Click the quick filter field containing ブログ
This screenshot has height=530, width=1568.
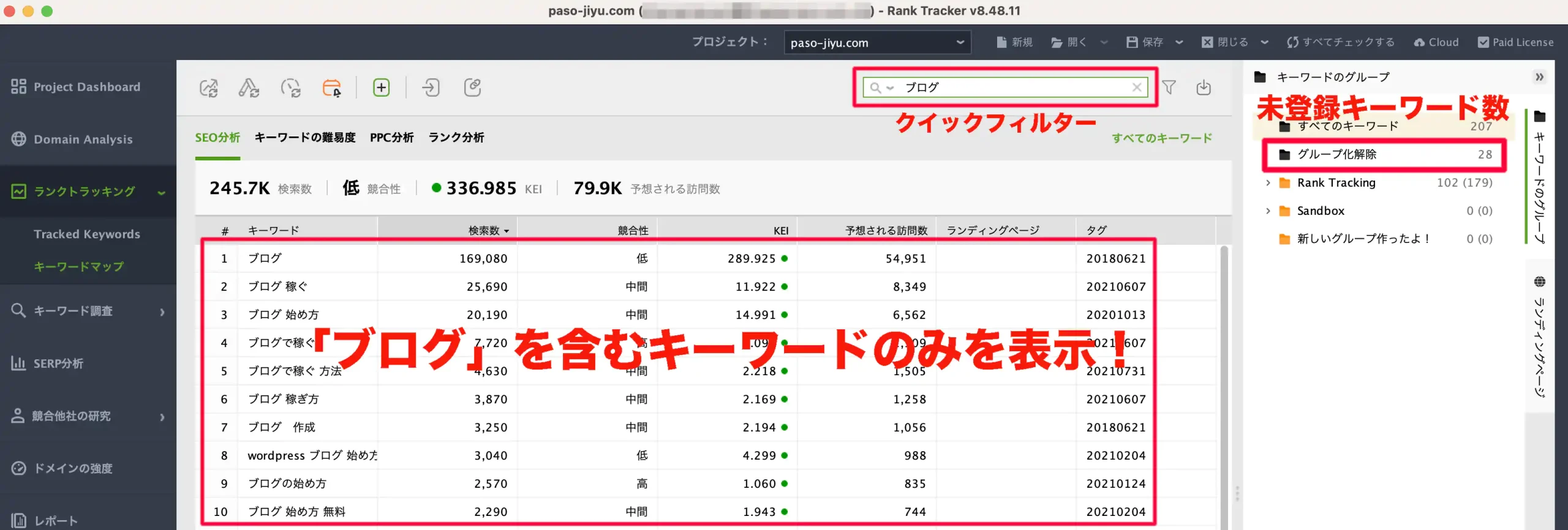pos(1006,88)
